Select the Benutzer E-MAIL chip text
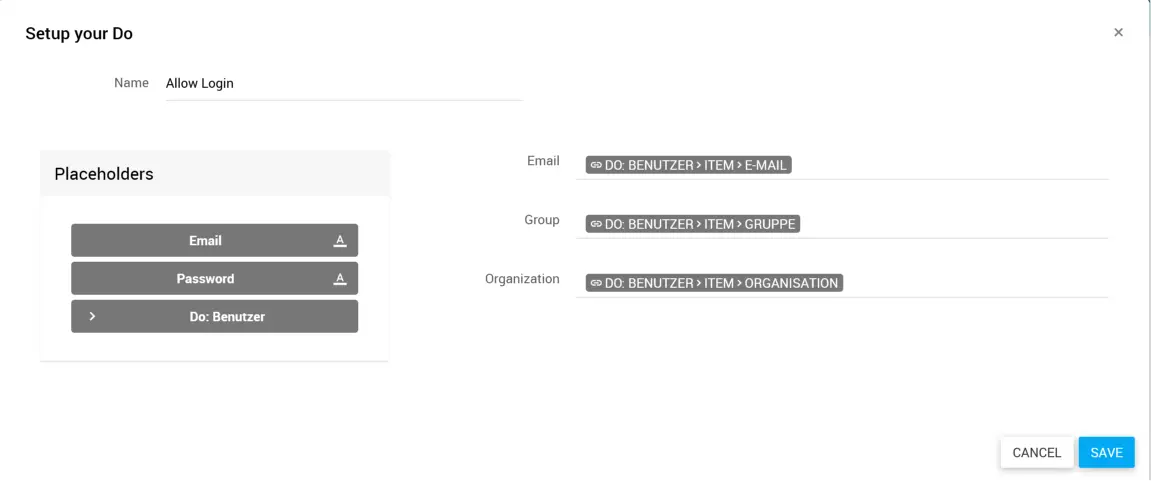This screenshot has height=481, width=1151. coord(695,165)
